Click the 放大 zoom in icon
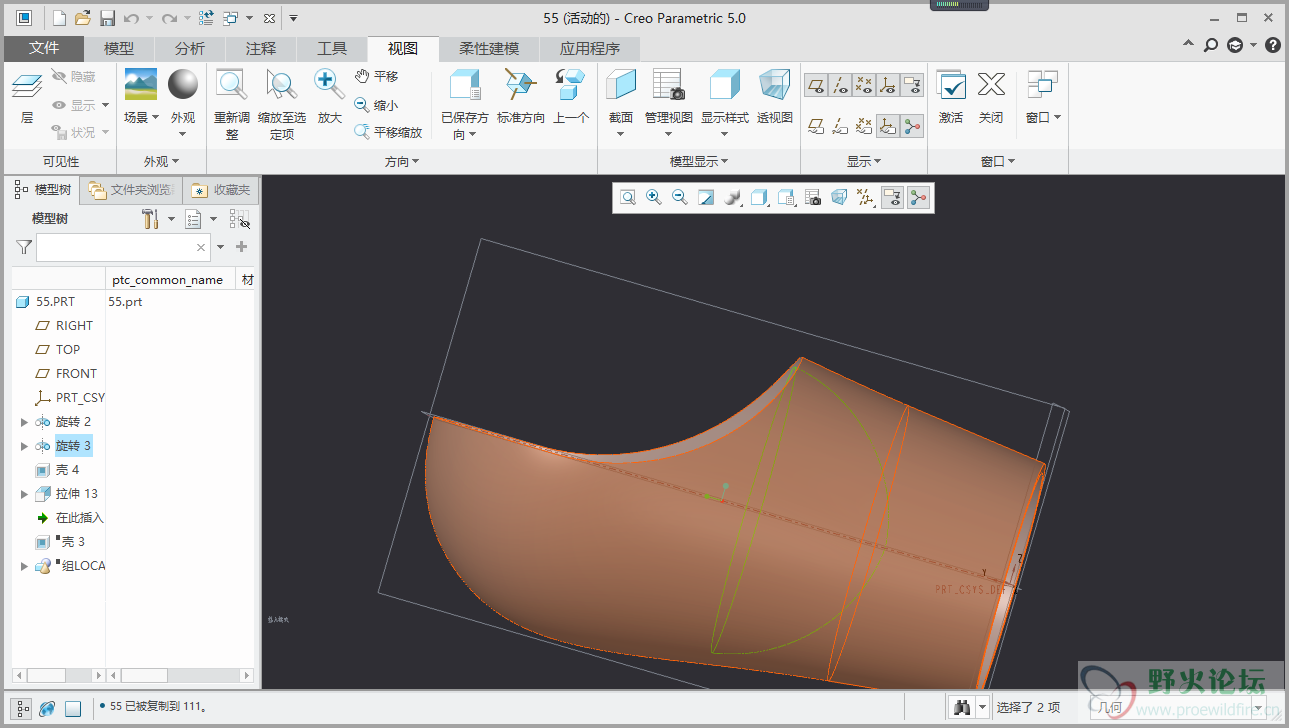 pos(330,84)
